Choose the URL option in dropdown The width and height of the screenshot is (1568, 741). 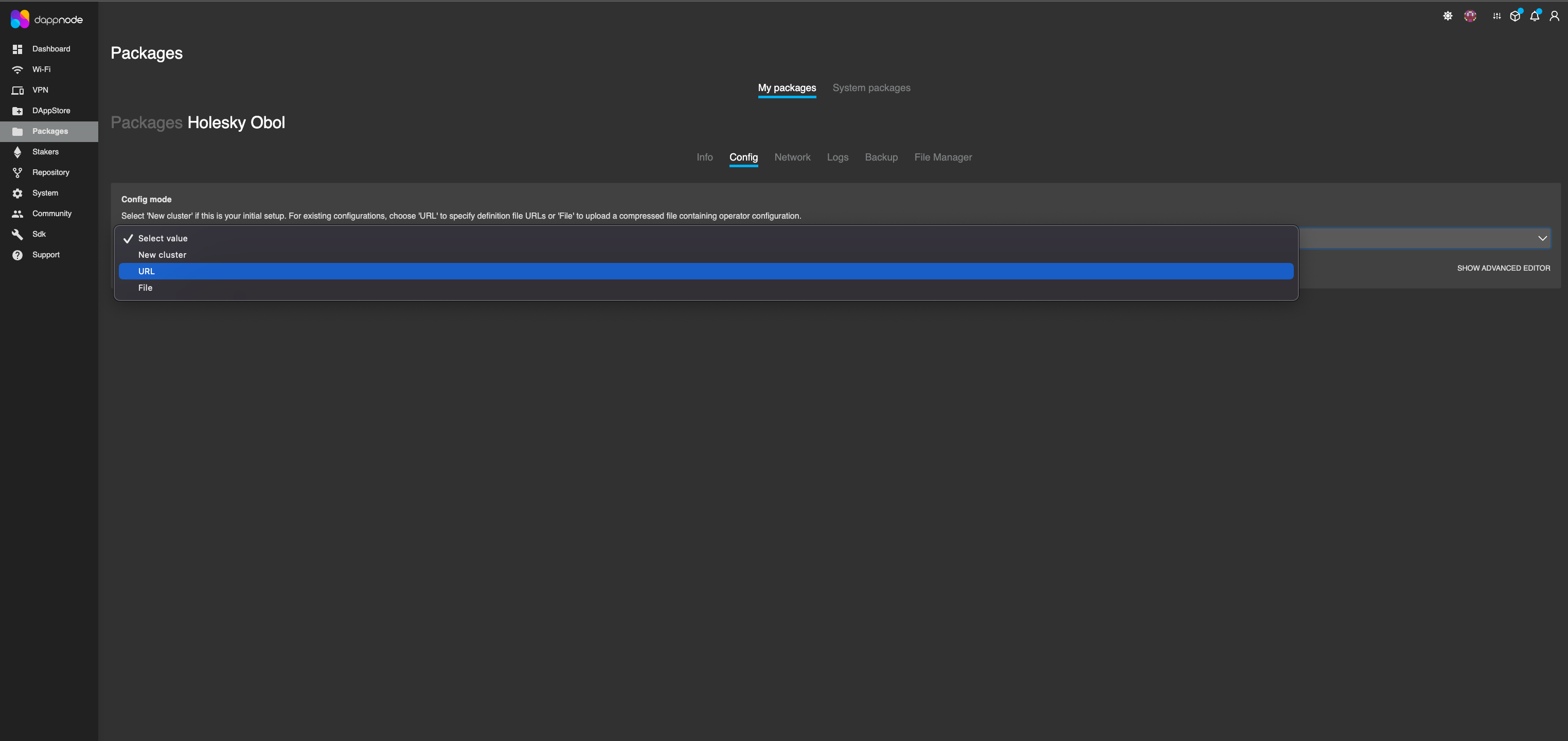(146, 272)
